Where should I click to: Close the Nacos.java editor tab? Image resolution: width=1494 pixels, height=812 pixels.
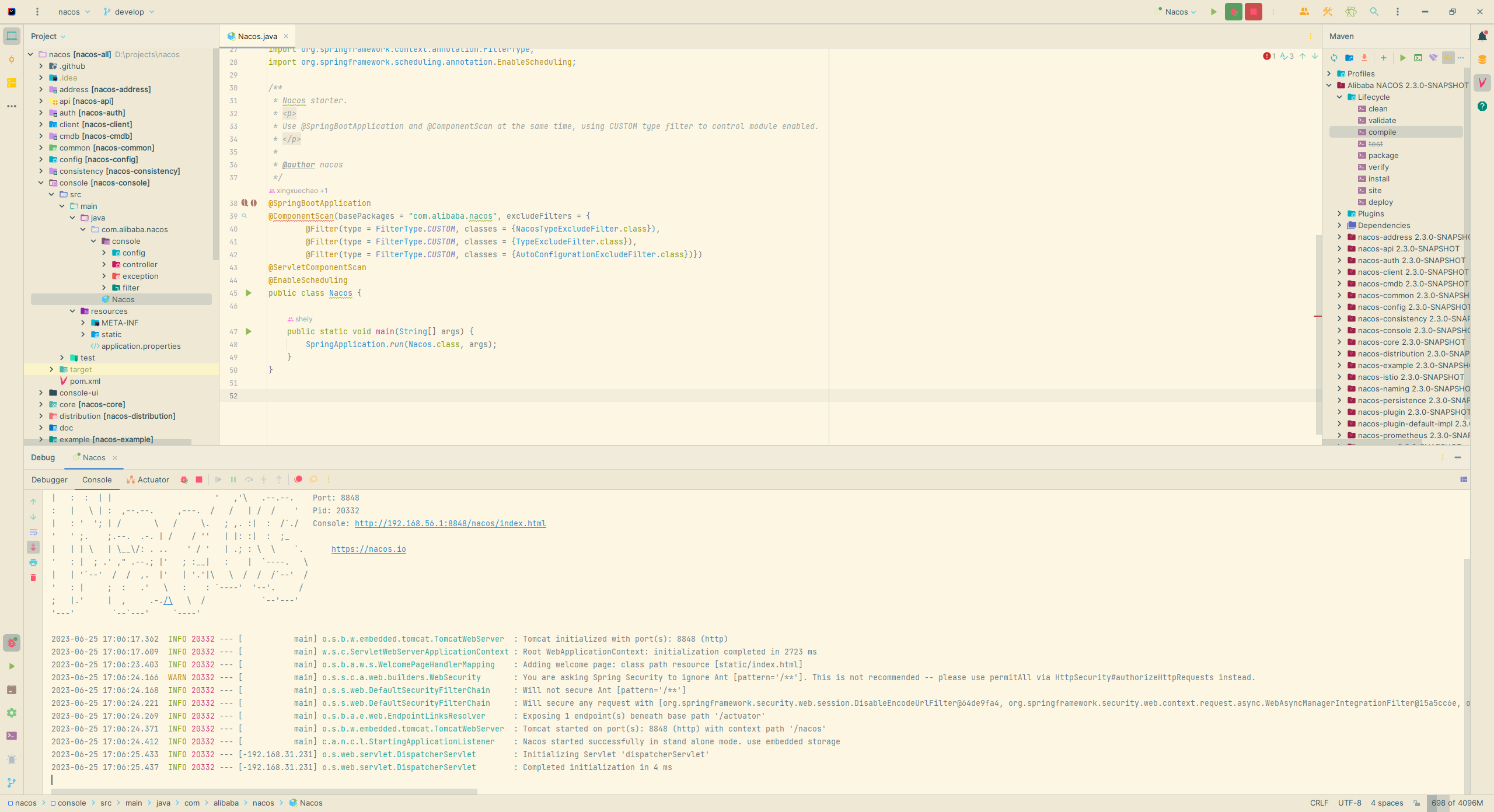coord(286,36)
